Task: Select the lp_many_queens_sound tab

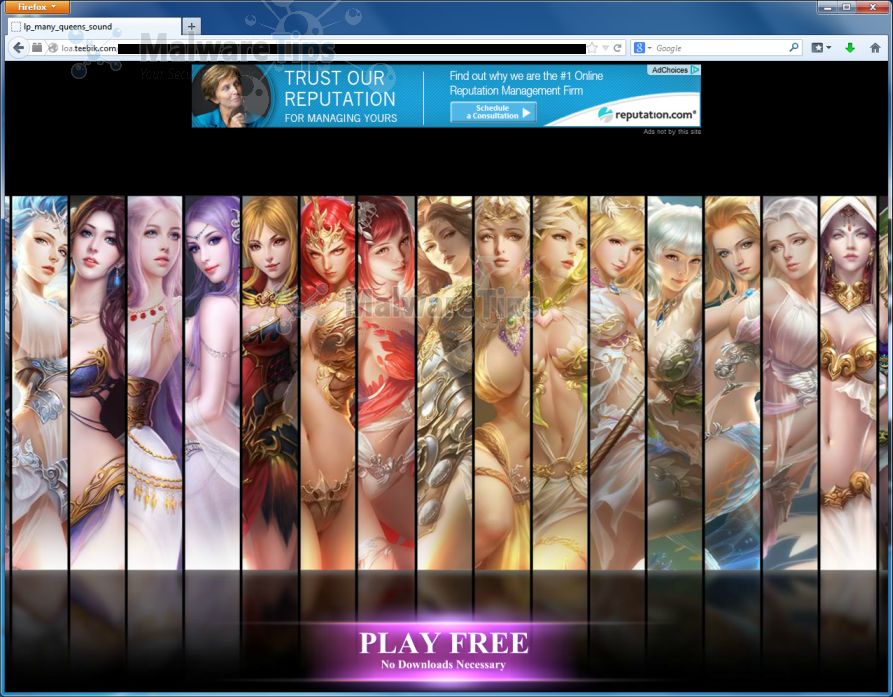Action: 95,26
